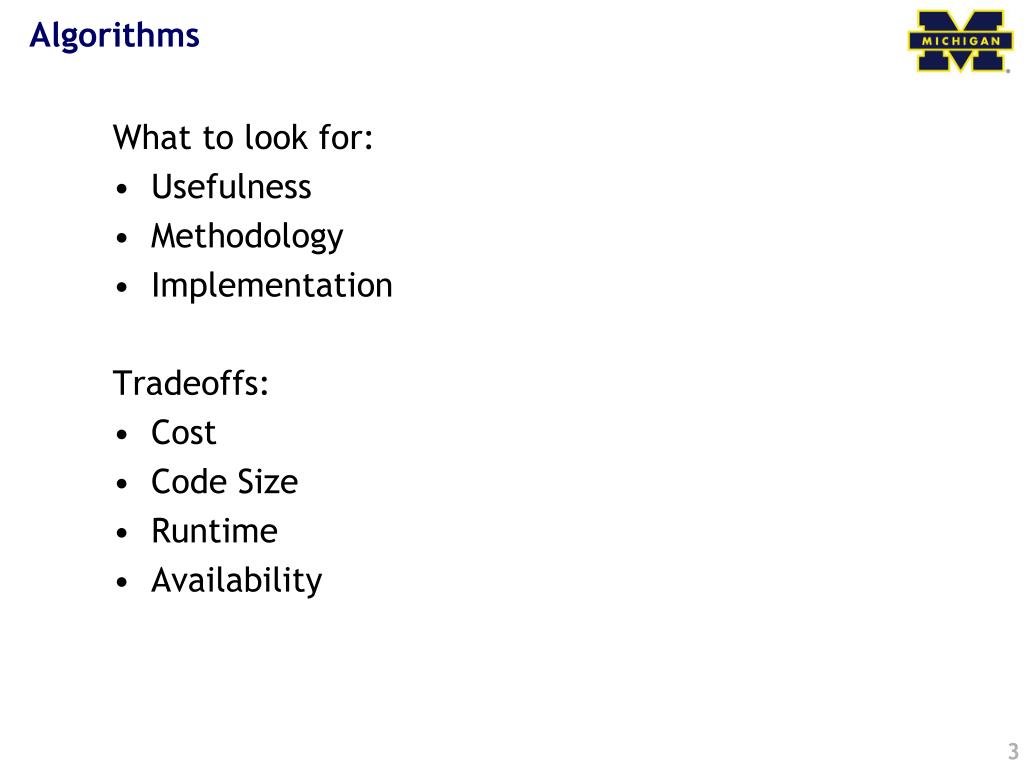Click the MICHIGAN text banner in logo
Image resolution: width=1024 pixels, height=768 pixels.
960,40
